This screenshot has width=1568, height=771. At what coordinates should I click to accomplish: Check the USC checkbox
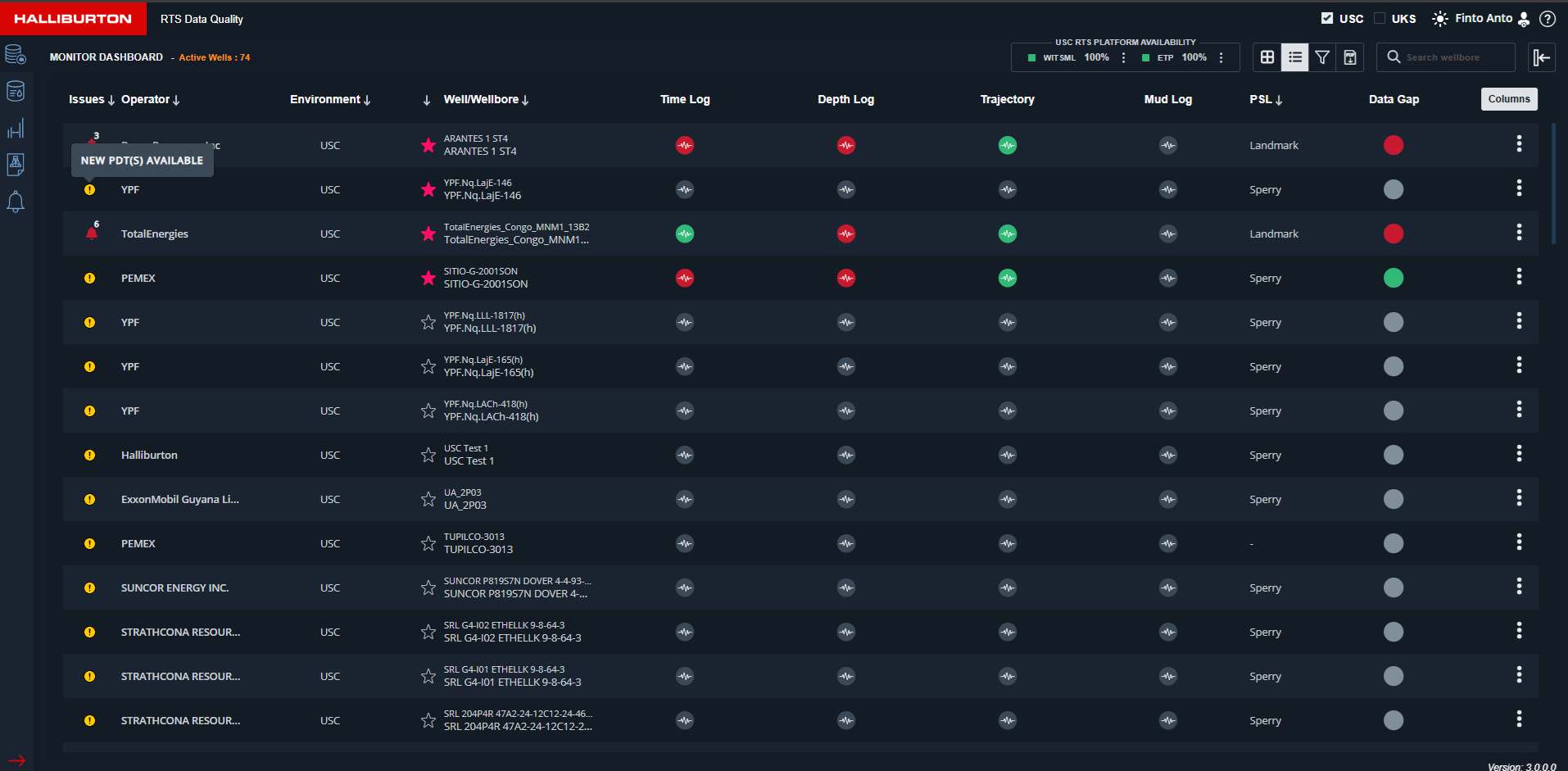[1327, 18]
